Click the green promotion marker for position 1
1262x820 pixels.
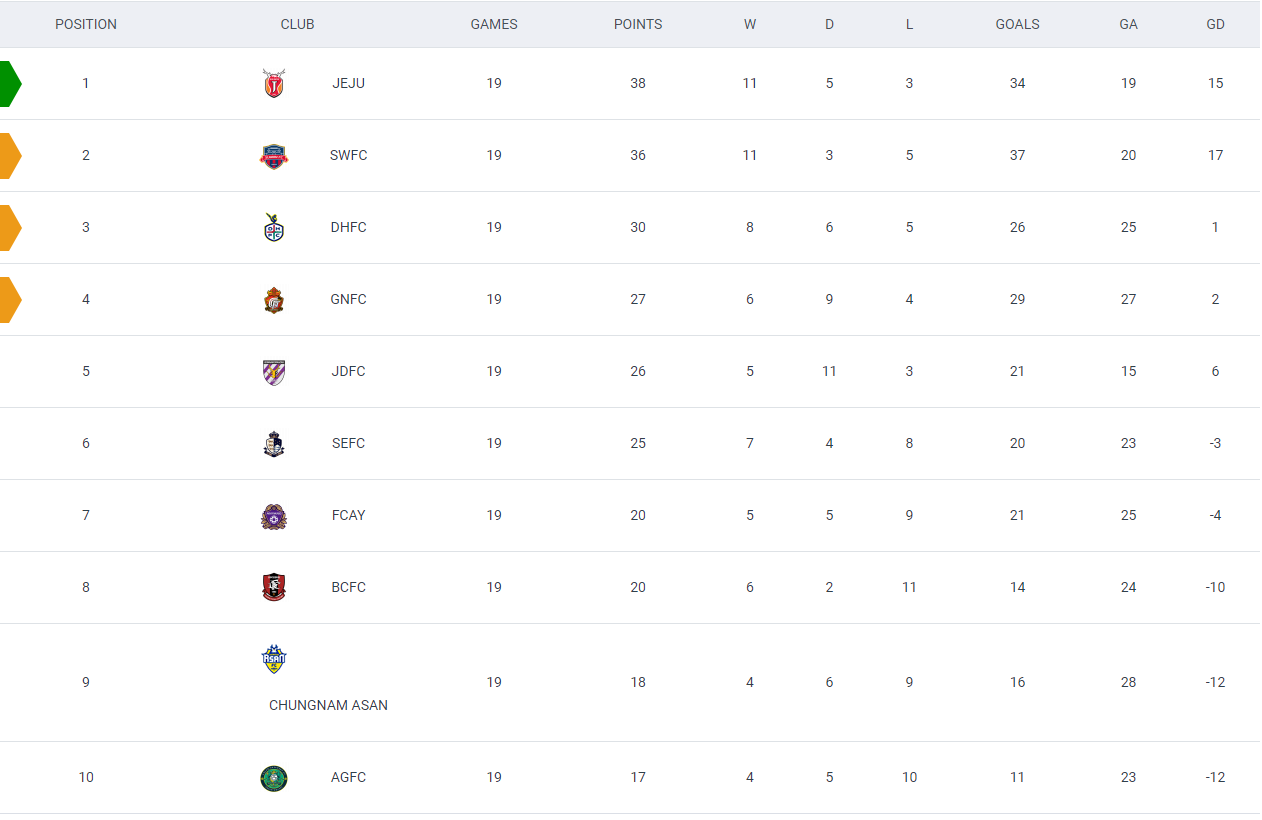click(x=10, y=83)
